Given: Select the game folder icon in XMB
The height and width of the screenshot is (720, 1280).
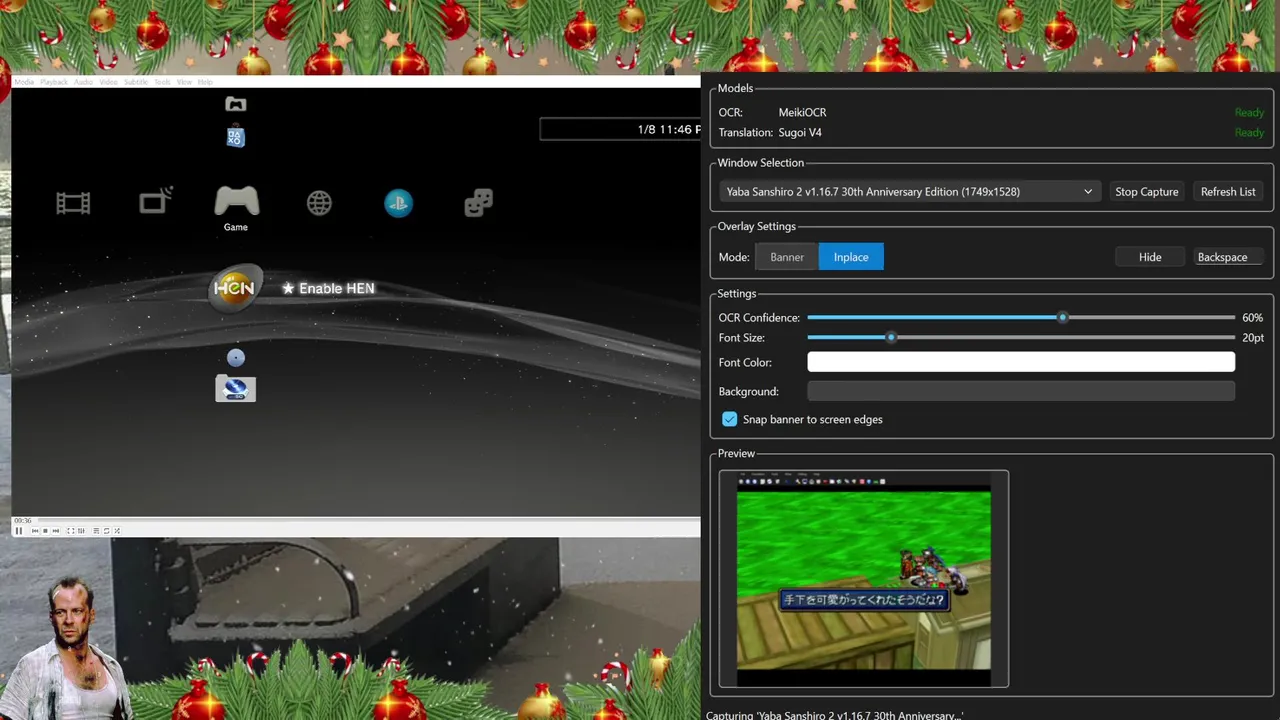Looking at the screenshot, I should click(236, 104).
